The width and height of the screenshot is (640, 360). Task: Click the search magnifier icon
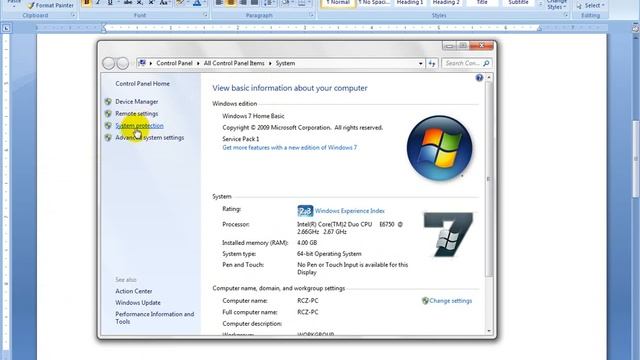tap(486, 63)
